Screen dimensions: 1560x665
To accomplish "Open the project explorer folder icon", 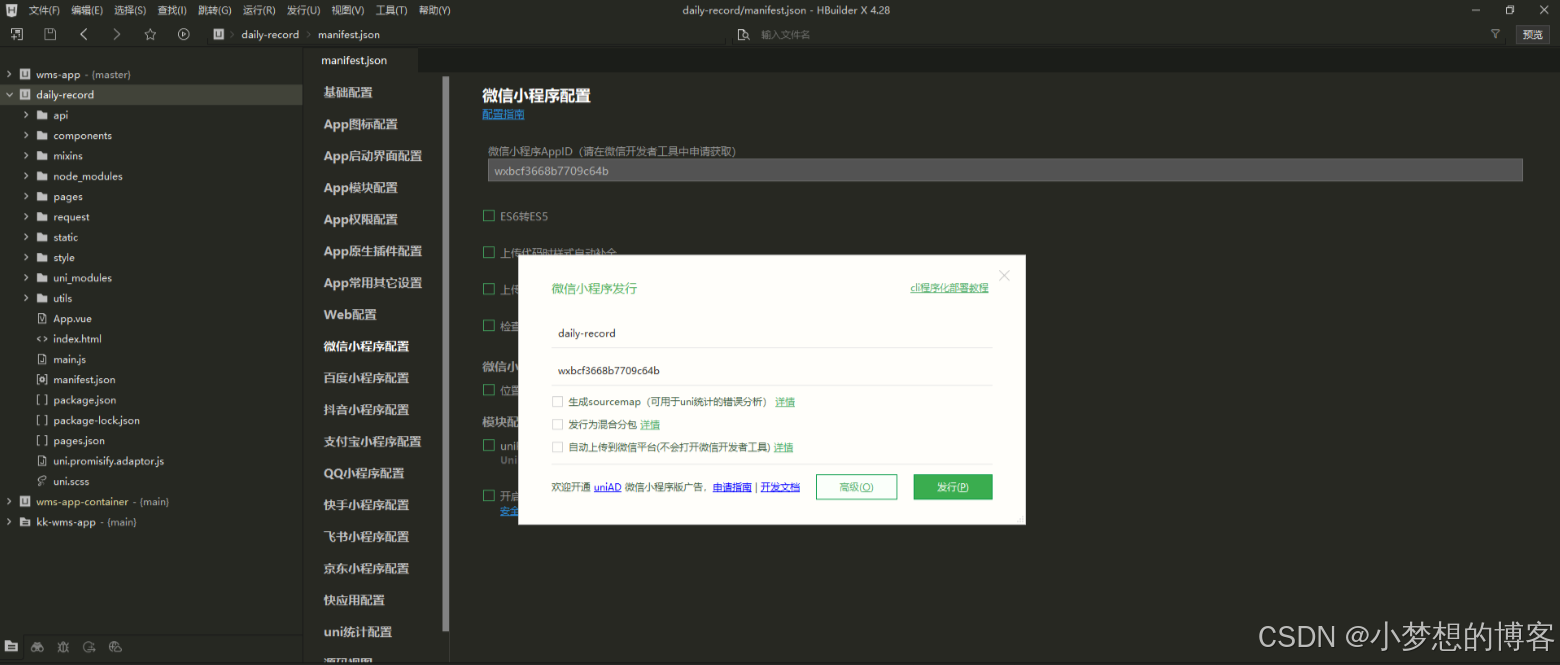I will tap(11, 647).
